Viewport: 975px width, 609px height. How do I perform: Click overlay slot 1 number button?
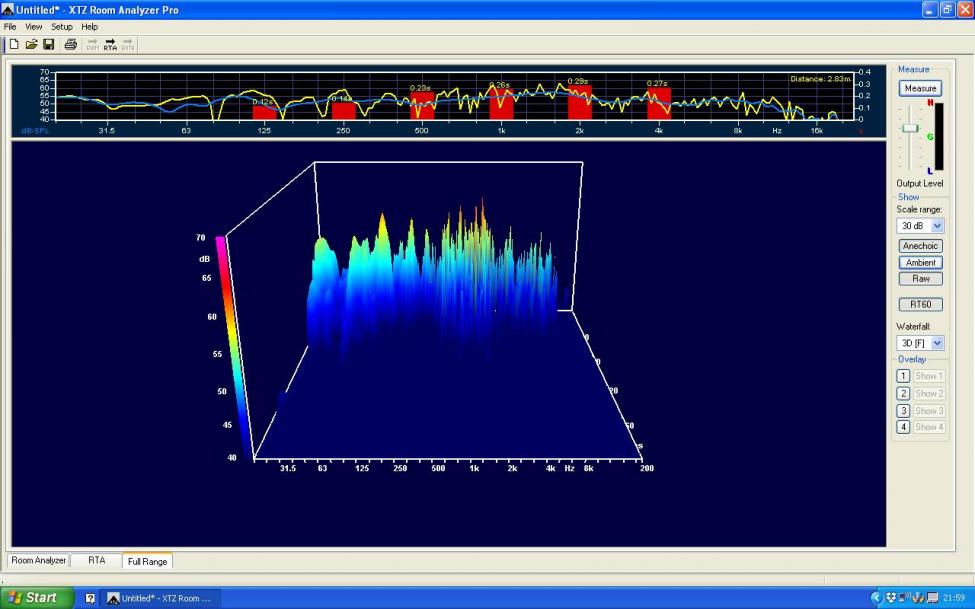903,376
